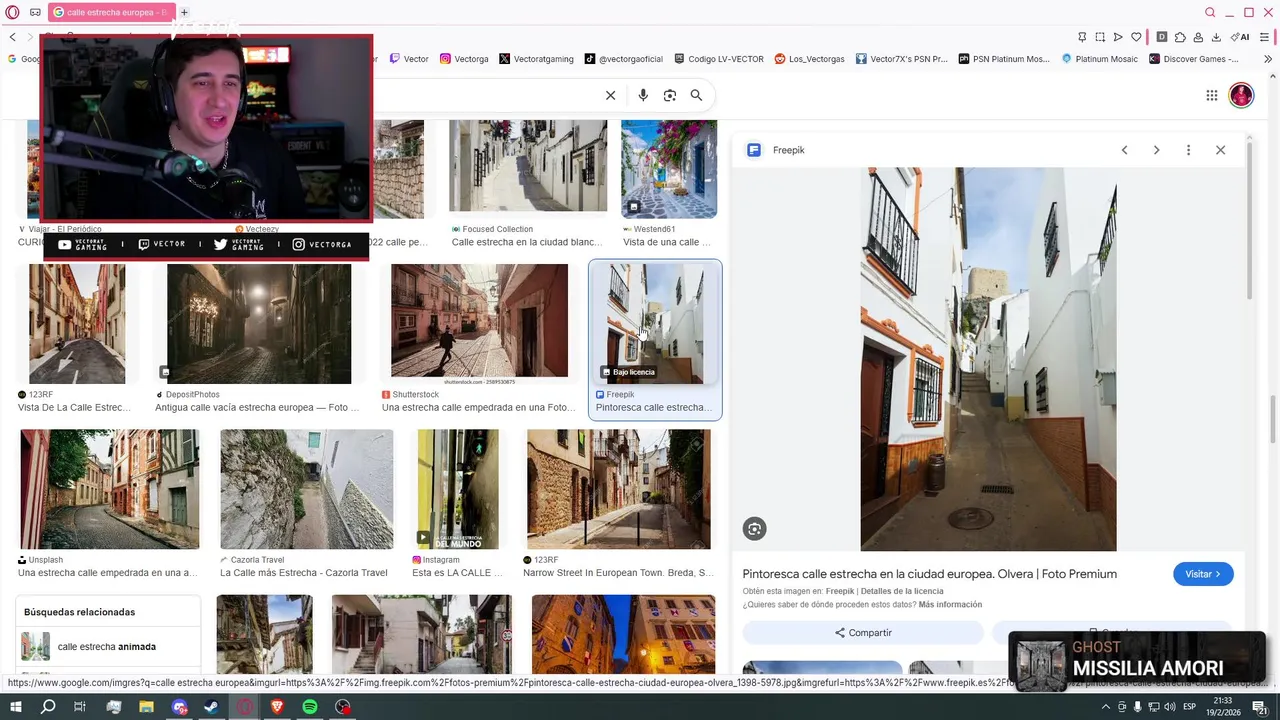Close the image preview panel
This screenshot has height=720, width=1280.
click(x=1220, y=150)
